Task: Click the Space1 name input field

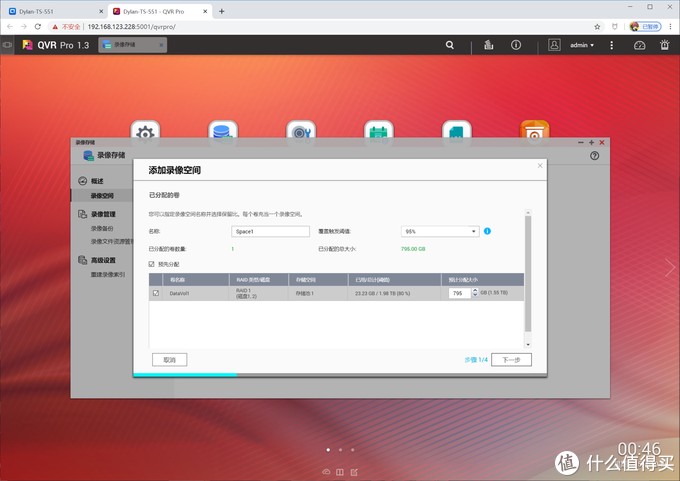Action: pyautogui.click(x=270, y=232)
